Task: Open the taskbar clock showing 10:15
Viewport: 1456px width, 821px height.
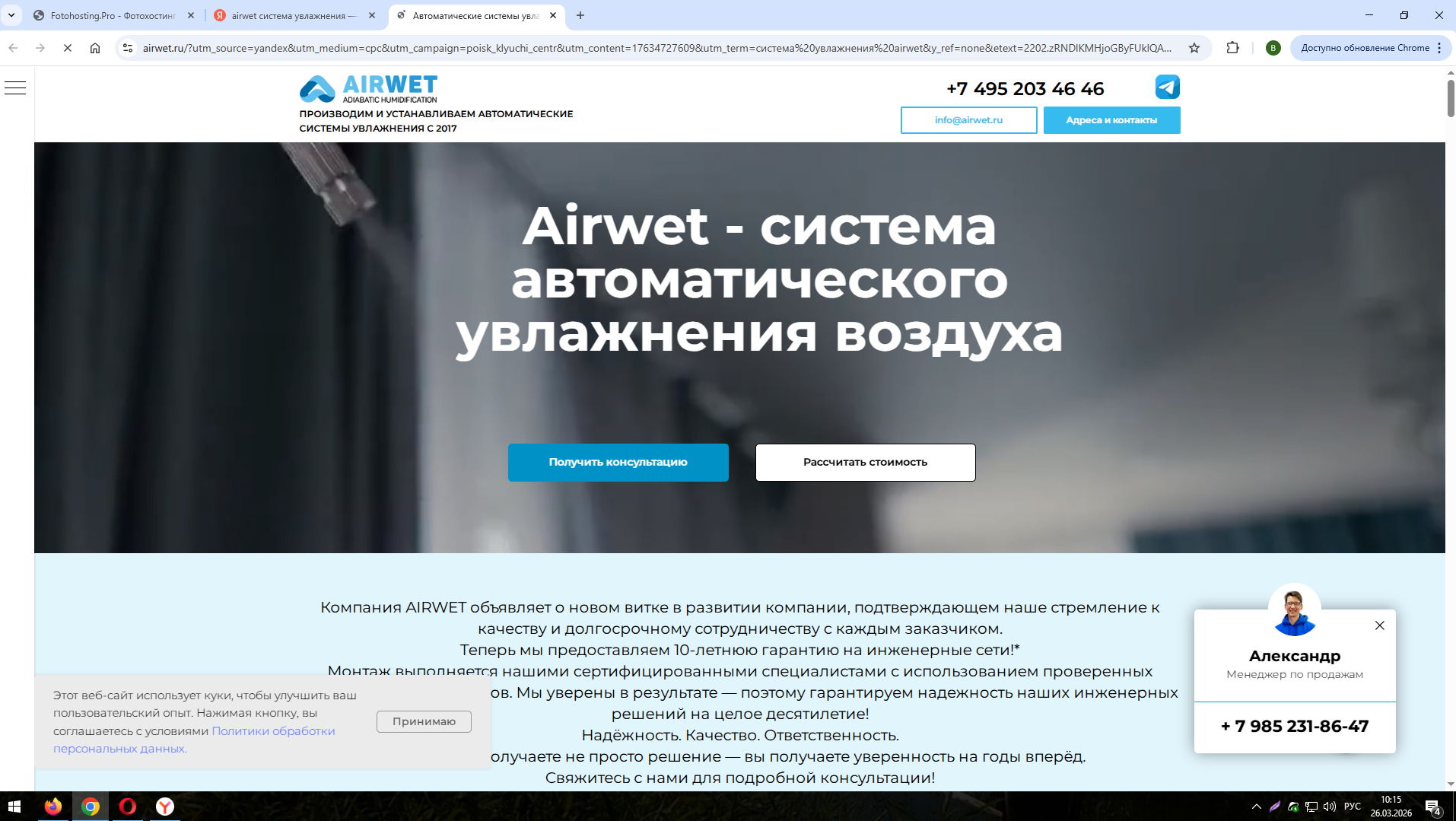Action: (x=1391, y=807)
